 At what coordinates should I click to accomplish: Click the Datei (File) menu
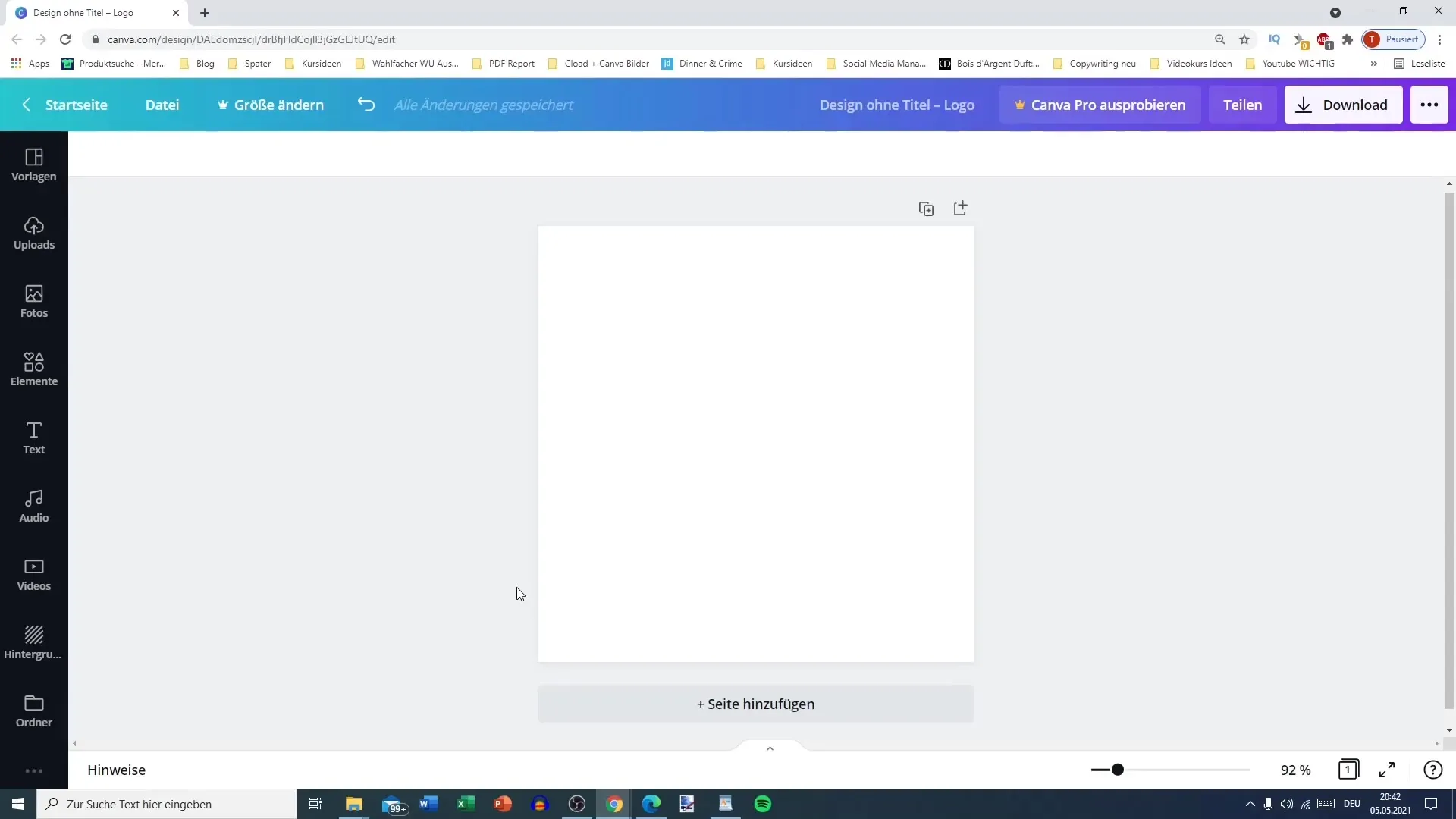coord(162,105)
